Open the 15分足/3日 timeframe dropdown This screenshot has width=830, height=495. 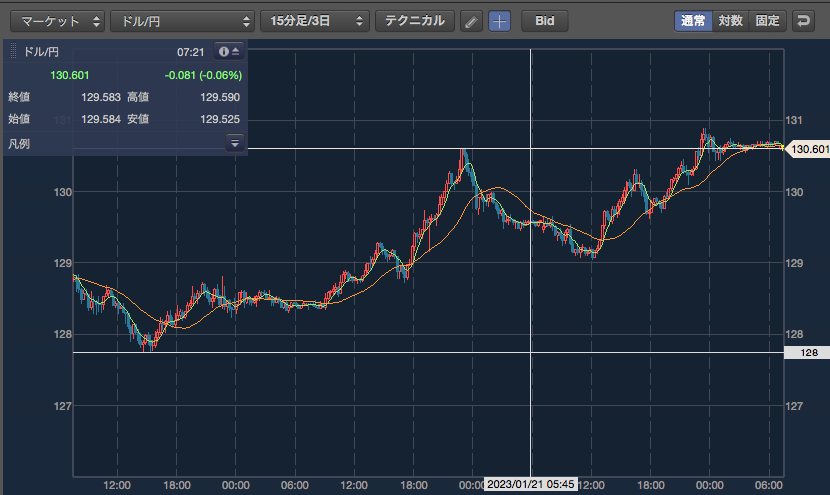[x=314, y=21]
